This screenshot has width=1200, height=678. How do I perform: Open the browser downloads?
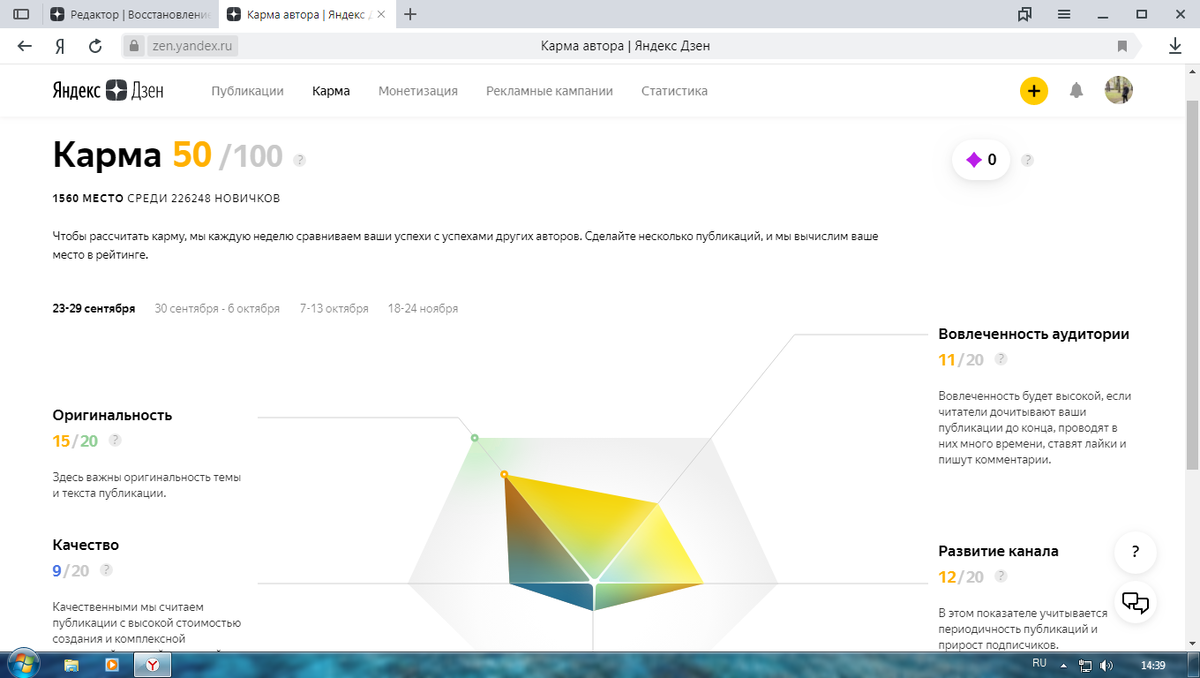[x=1175, y=46]
